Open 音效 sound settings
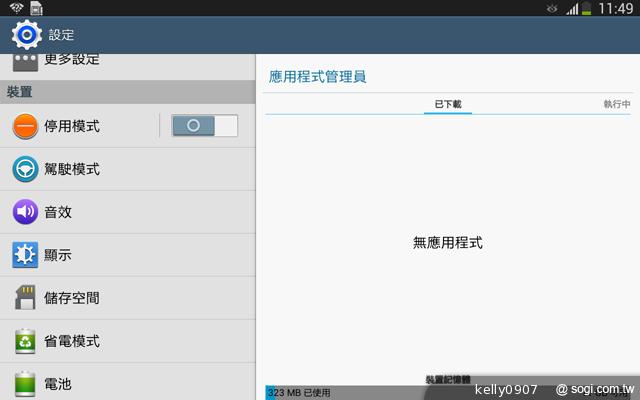Screen dimensions: 640x400 (128, 212)
